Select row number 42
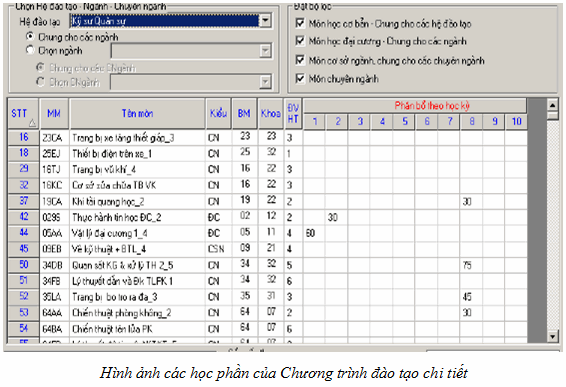This screenshot has width=566, height=387. click(x=23, y=217)
